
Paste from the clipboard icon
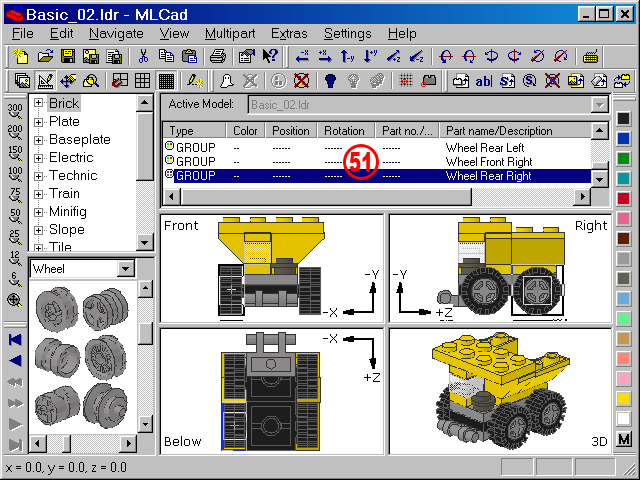pos(189,56)
